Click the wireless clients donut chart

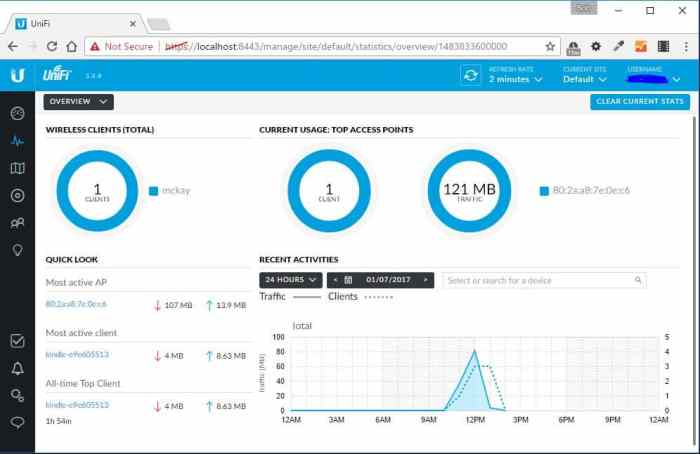click(x=97, y=191)
